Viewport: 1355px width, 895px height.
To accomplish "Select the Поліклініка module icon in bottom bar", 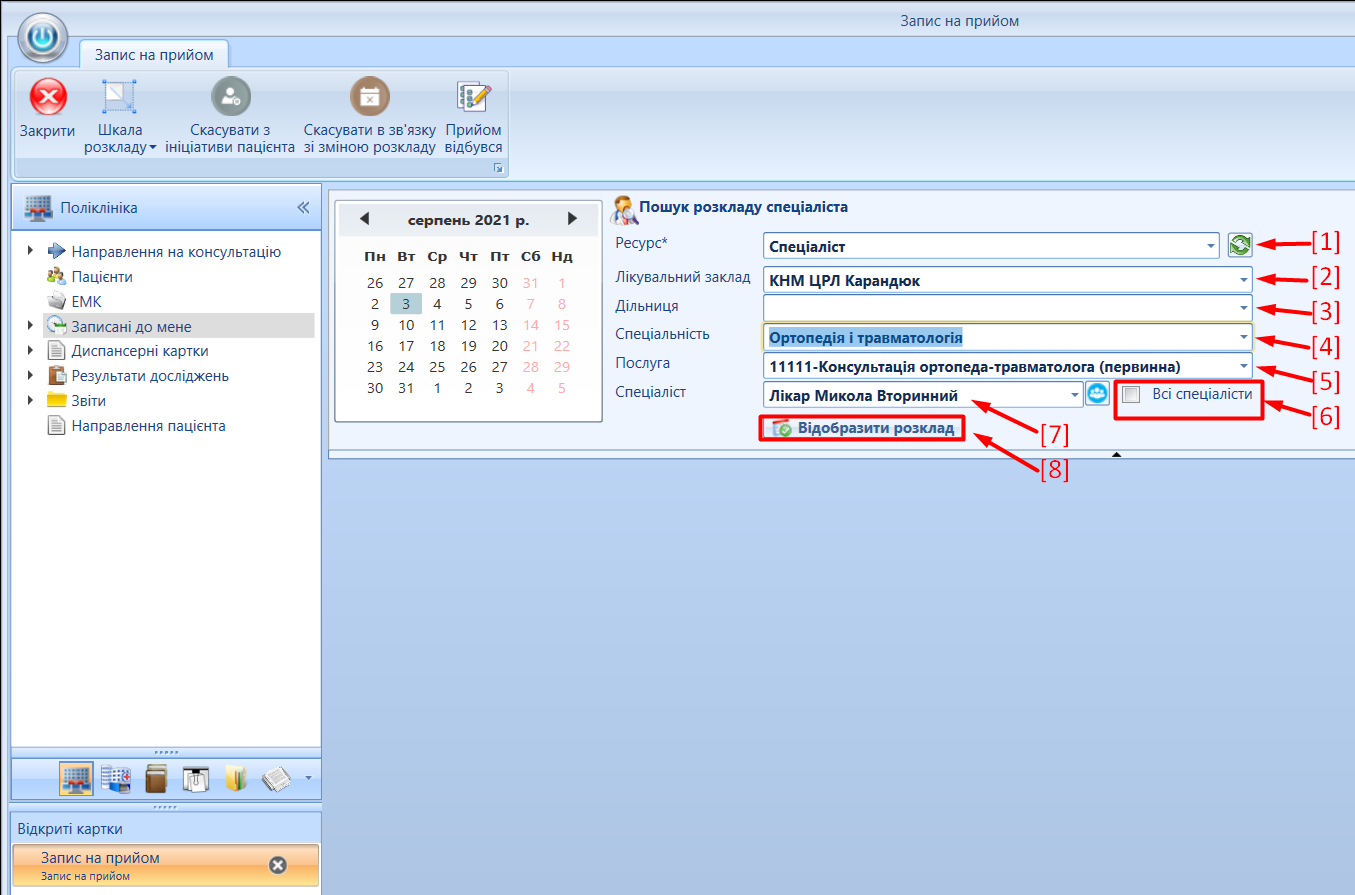I will [77, 778].
